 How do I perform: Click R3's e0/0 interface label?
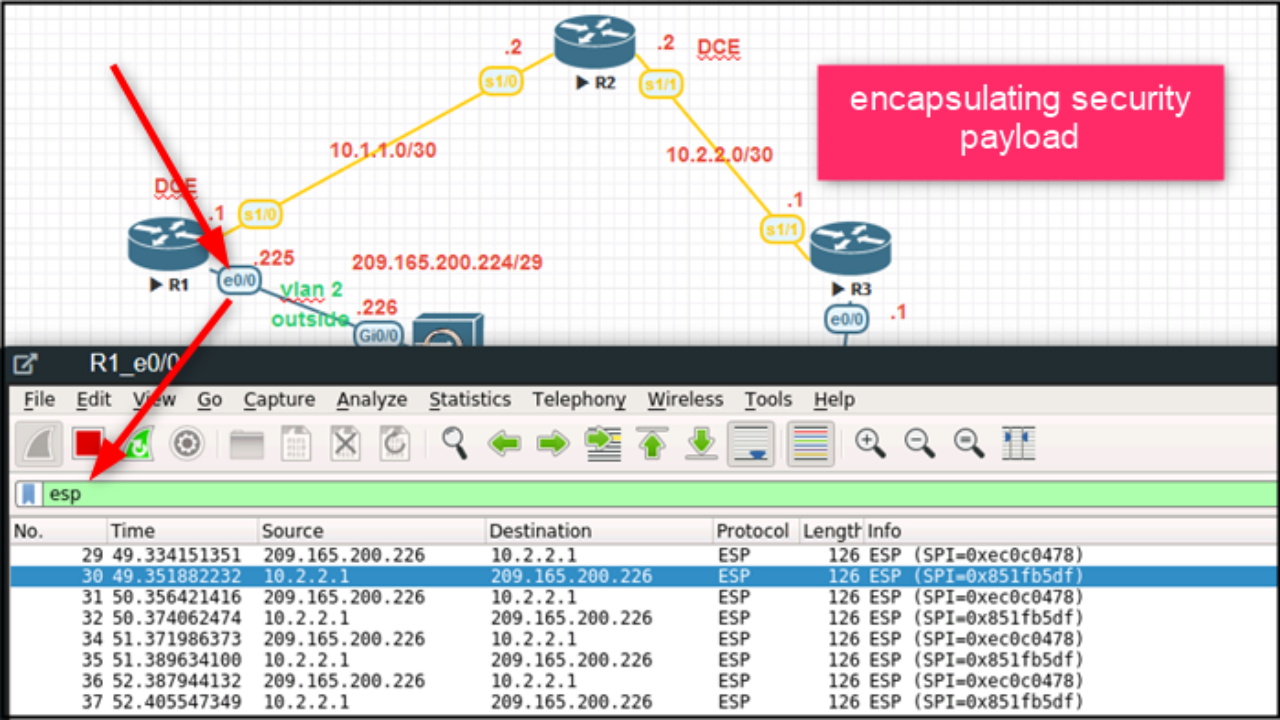846,320
